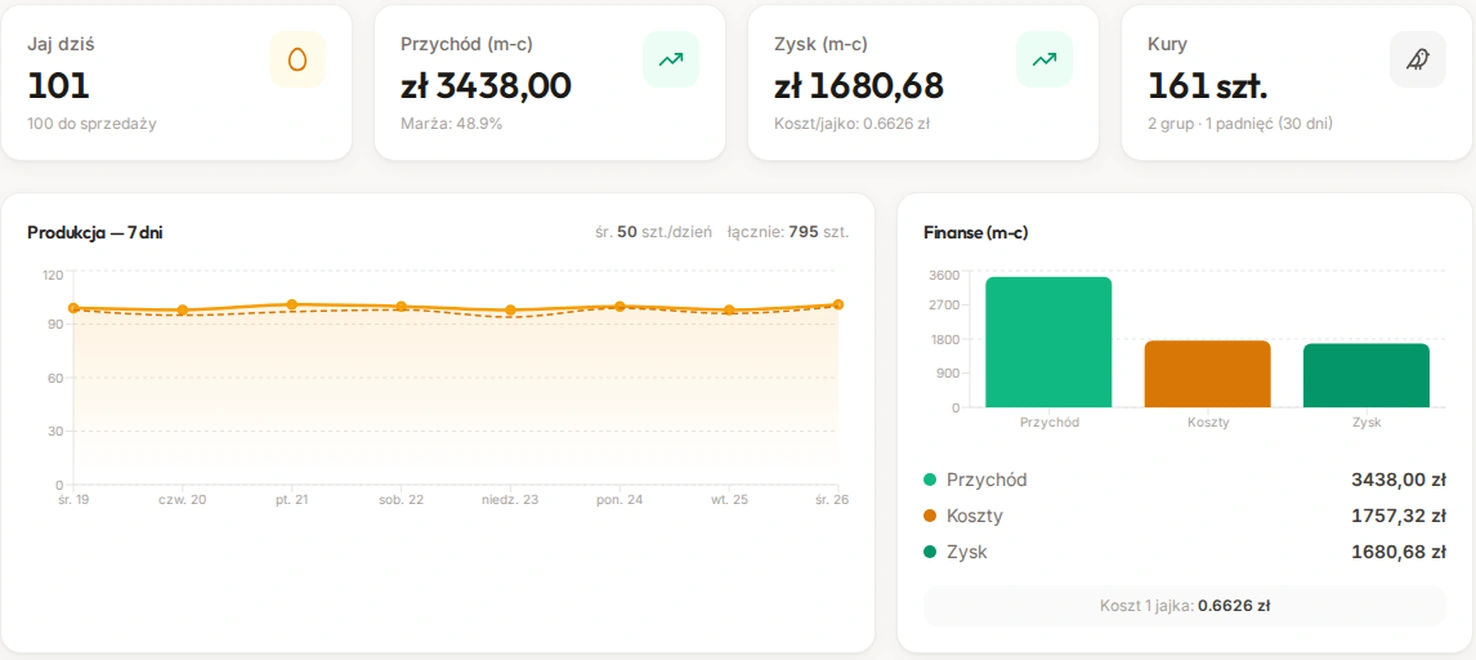Image resolution: width=1476 pixels, height=660 pixels.
Task: Click the 'Marża: 48.9%' text
Action: [x=451, y=124]
